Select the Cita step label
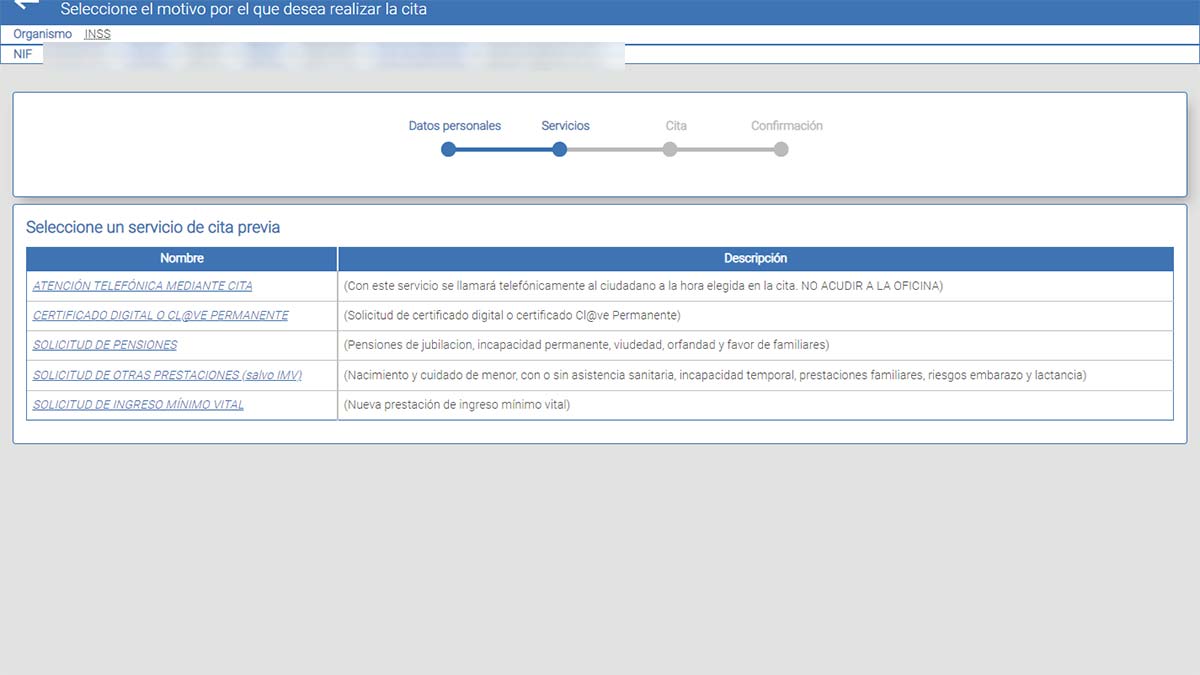 pyautogui.click(x=676, y=126)
